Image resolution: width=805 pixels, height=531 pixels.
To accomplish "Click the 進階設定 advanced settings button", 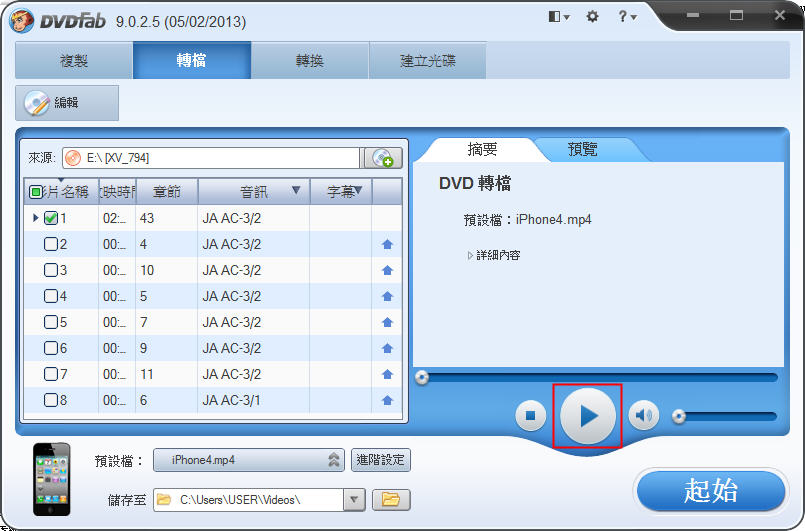I will pyautogui.click(x=381, y=460).
